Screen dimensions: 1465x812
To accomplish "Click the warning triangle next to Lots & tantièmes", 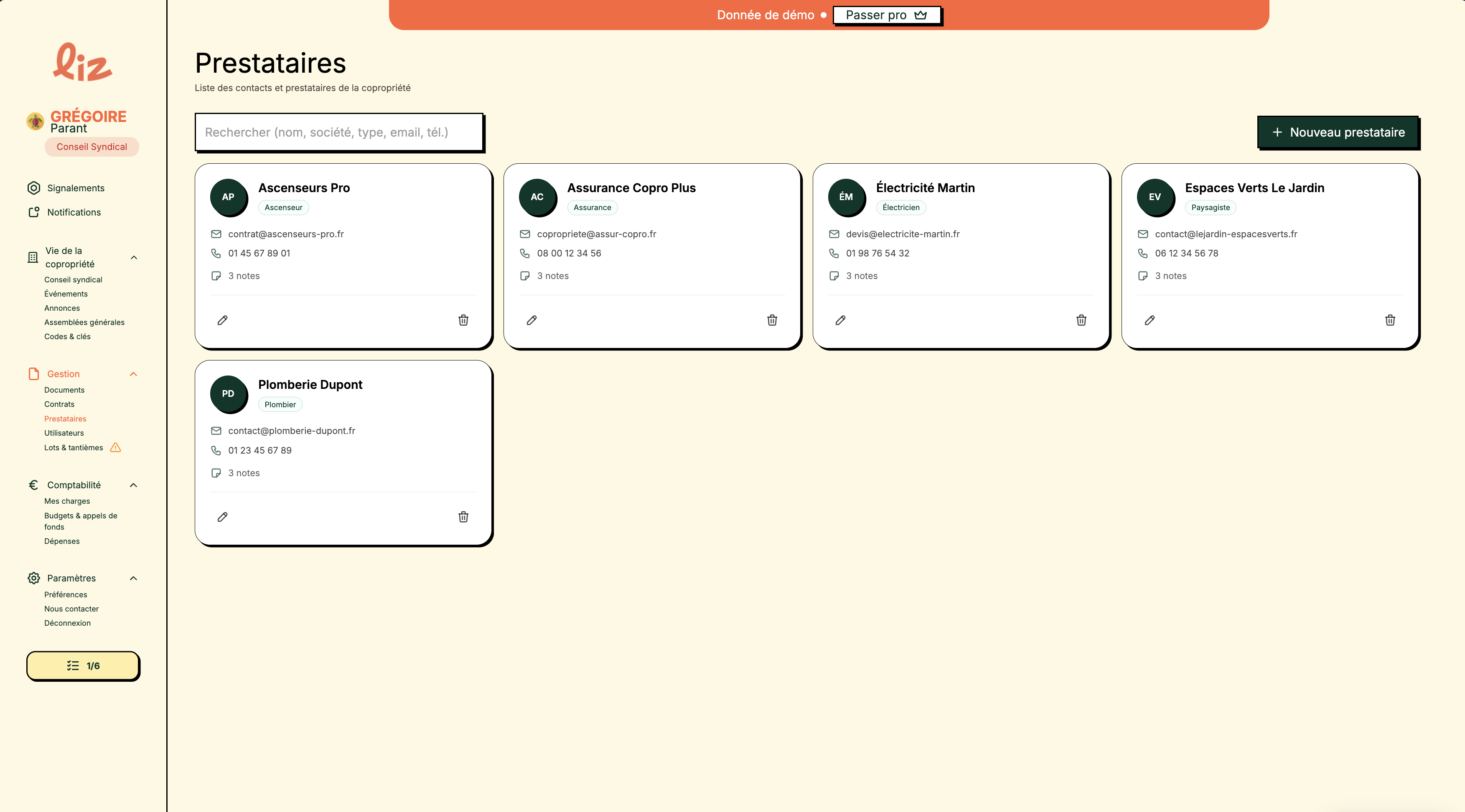I will [x=115, y=447].
